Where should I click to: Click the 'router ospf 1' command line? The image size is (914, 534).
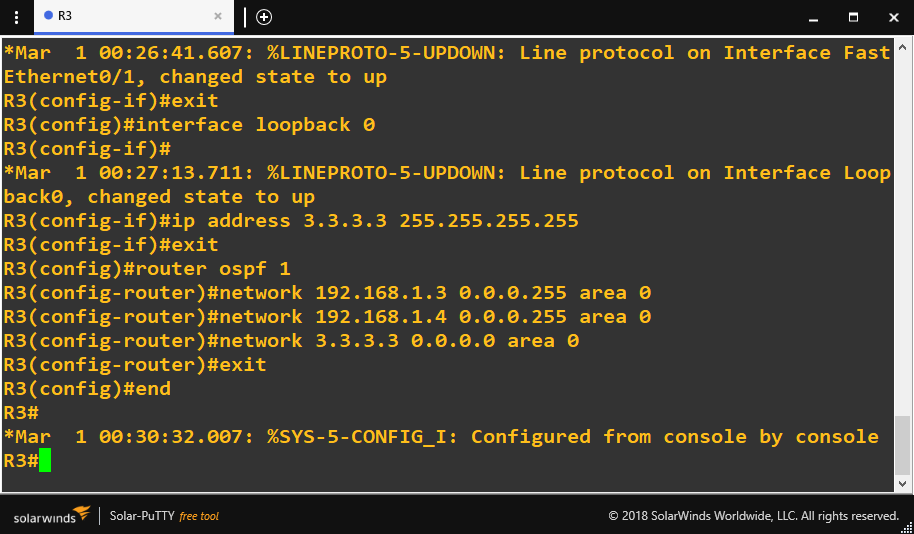click(147, 269)
